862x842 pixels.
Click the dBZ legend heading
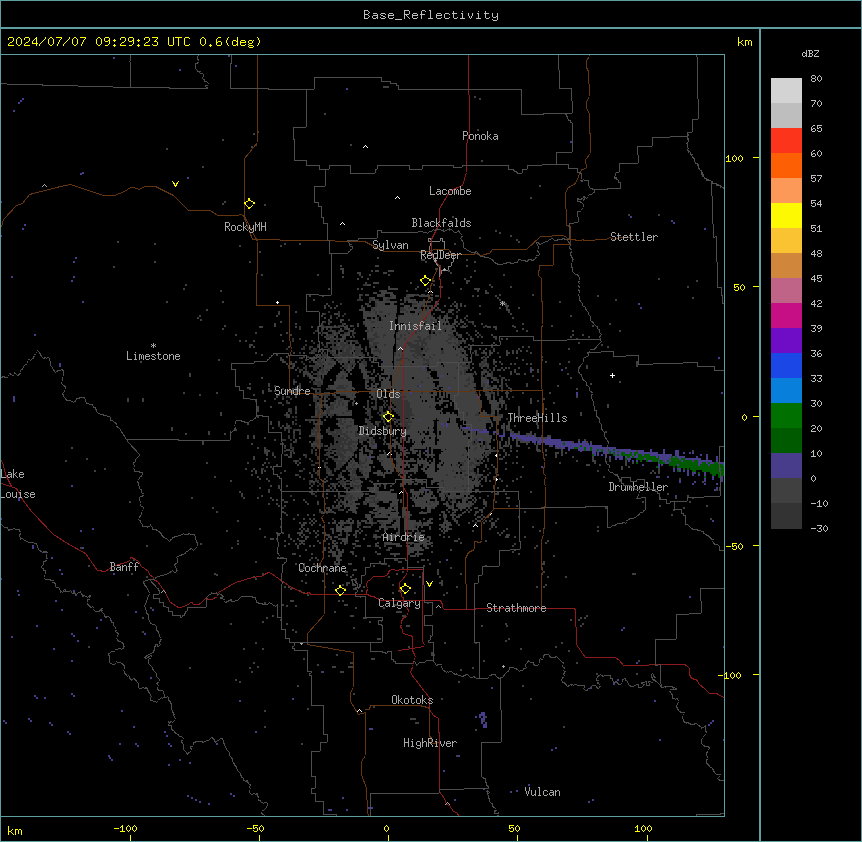point(810,54)
